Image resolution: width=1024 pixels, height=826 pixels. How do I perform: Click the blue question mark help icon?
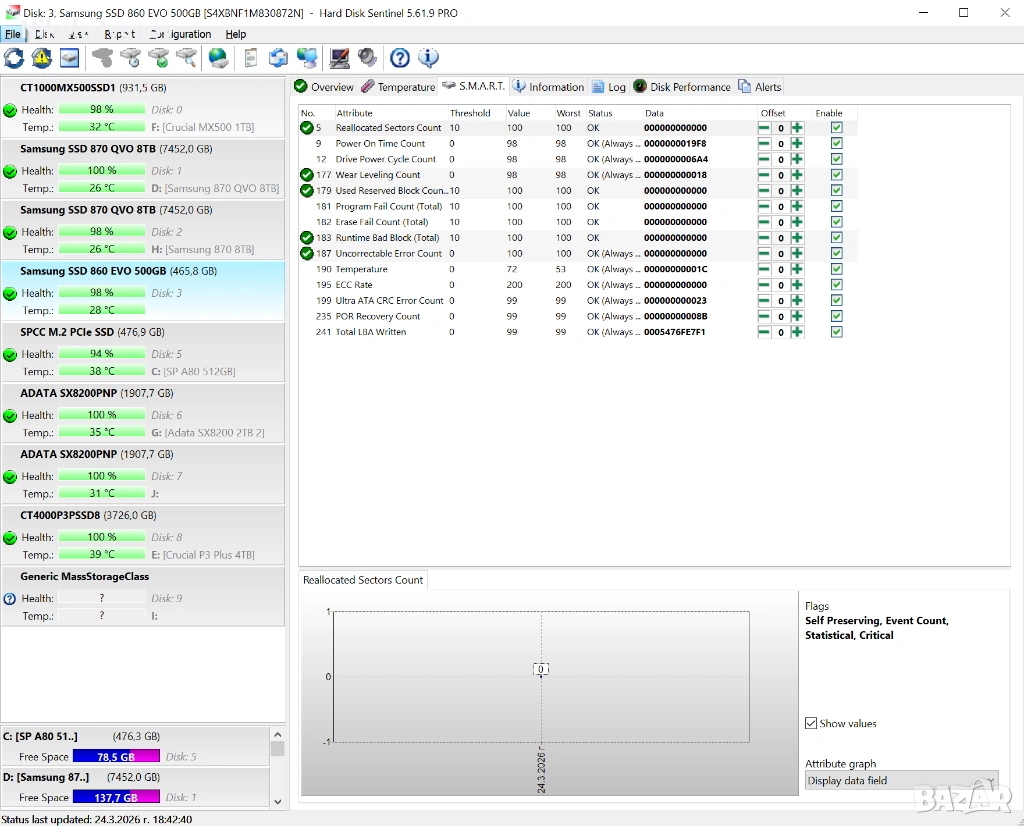point(400,58)
